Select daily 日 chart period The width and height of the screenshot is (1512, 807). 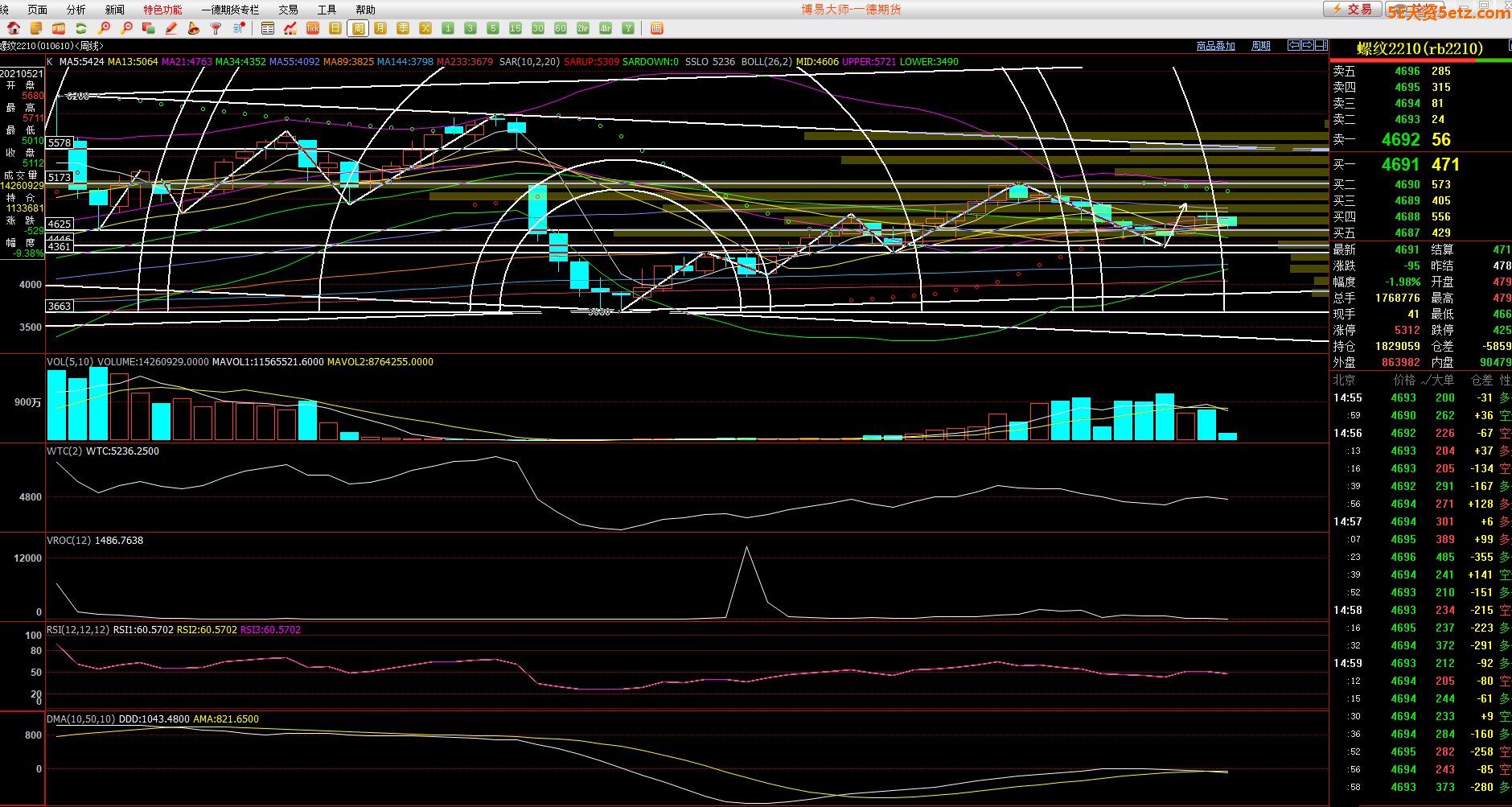335,28
